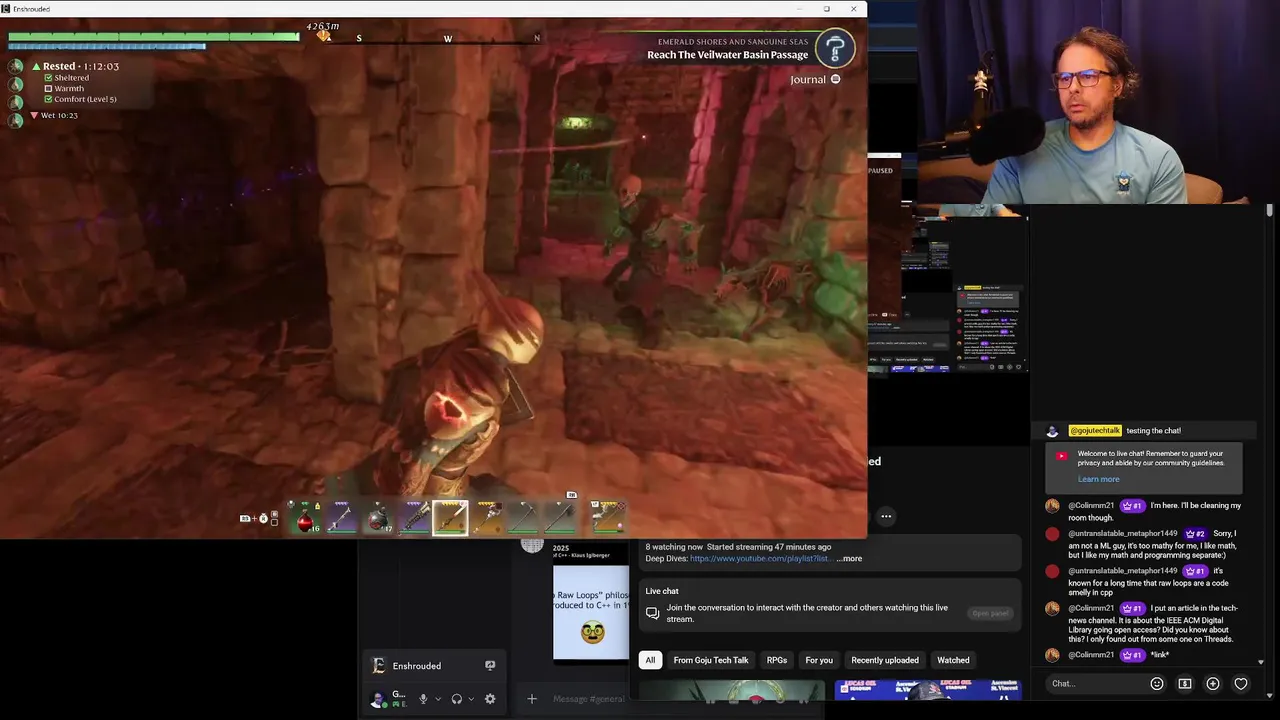Click the Enshrouded window title icon
1280x720 pixels.
click(6, 9)
